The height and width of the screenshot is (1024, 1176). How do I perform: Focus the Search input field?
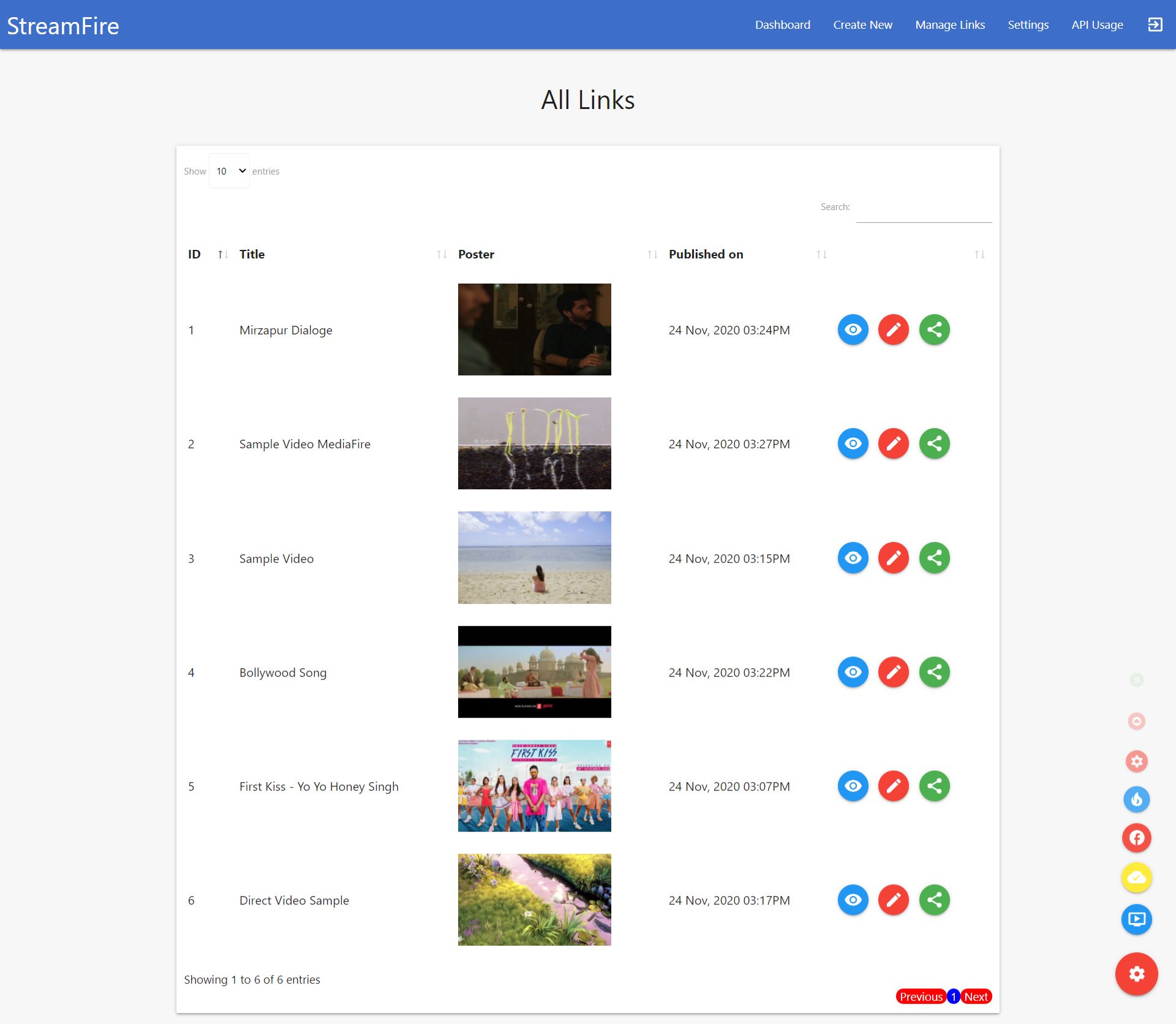(924, 207)
